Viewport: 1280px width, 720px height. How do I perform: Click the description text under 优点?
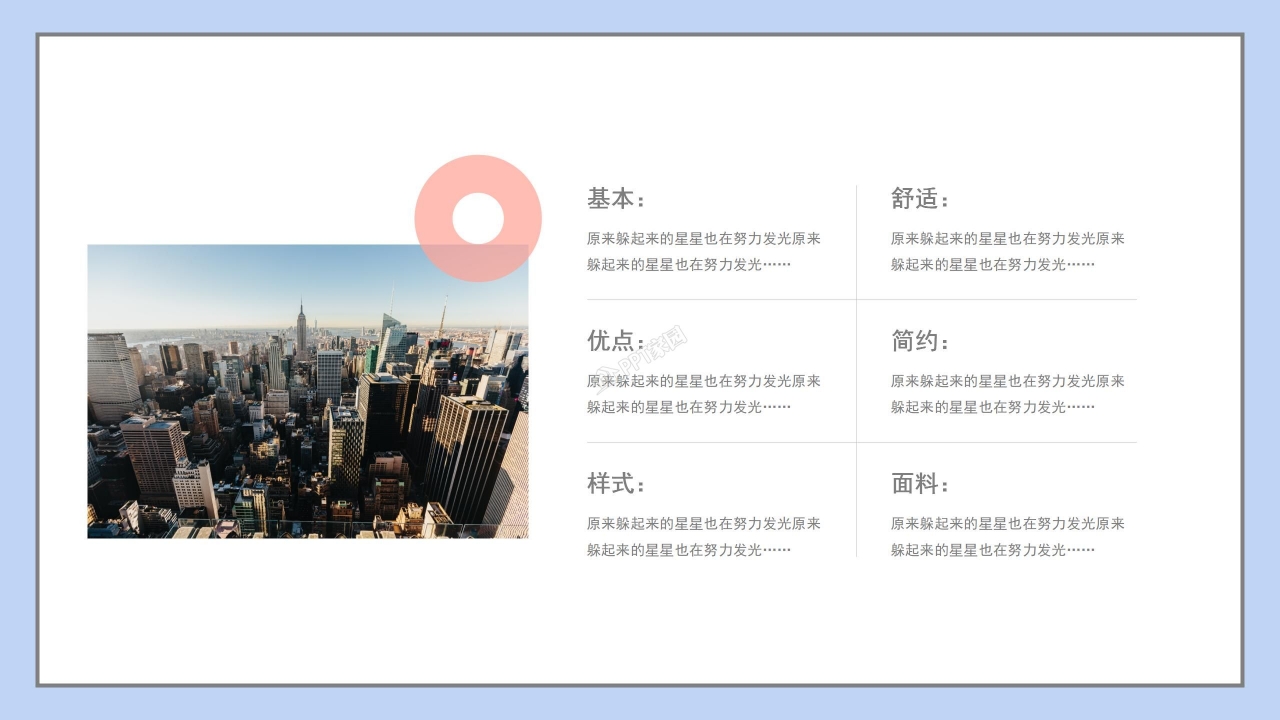tap(706, 394)
